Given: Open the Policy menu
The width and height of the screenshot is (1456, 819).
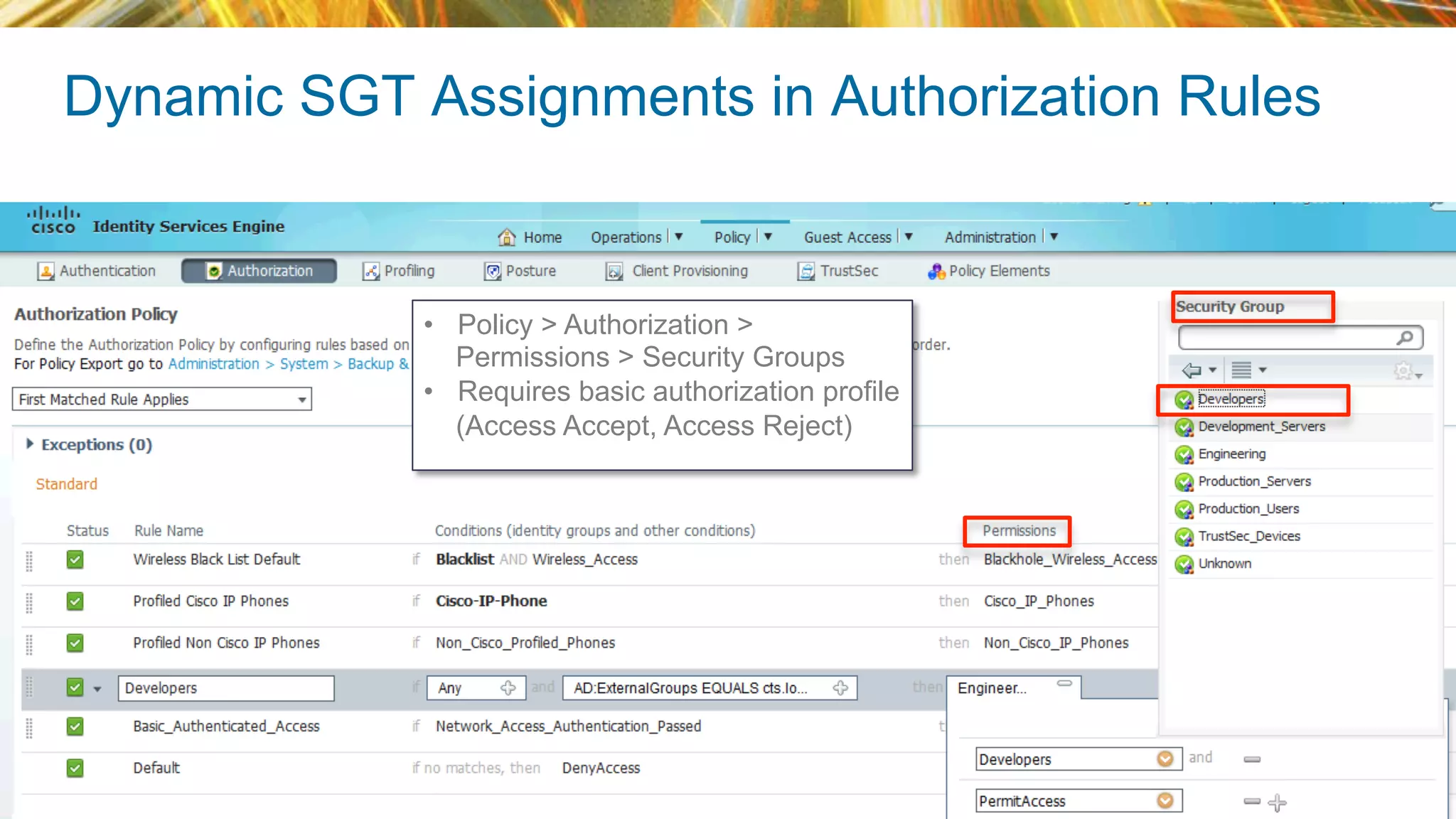Looking at the screenshot, I should pyautogui.click(x=732, y=237).
